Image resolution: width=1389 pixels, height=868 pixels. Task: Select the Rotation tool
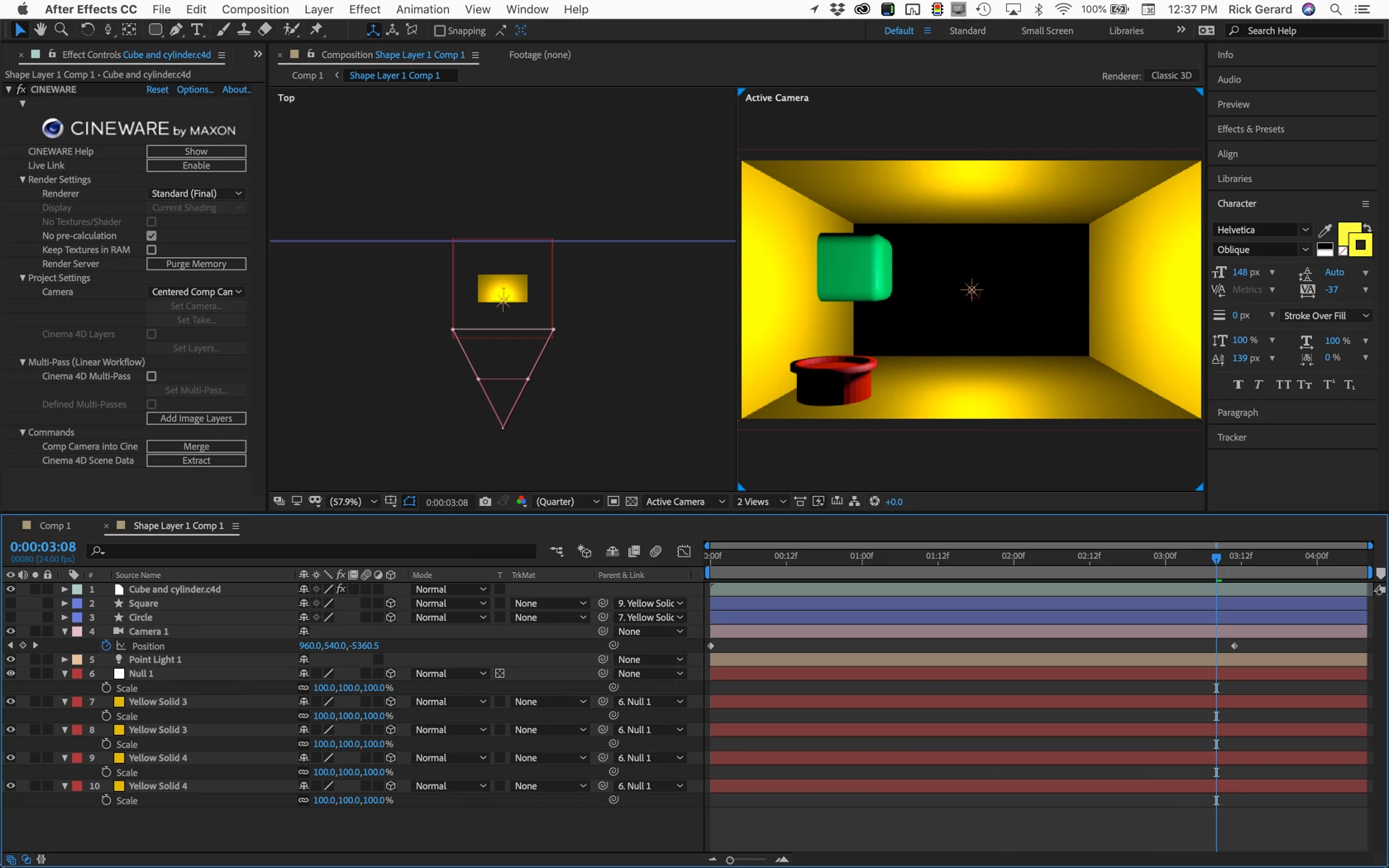(87, 30)
